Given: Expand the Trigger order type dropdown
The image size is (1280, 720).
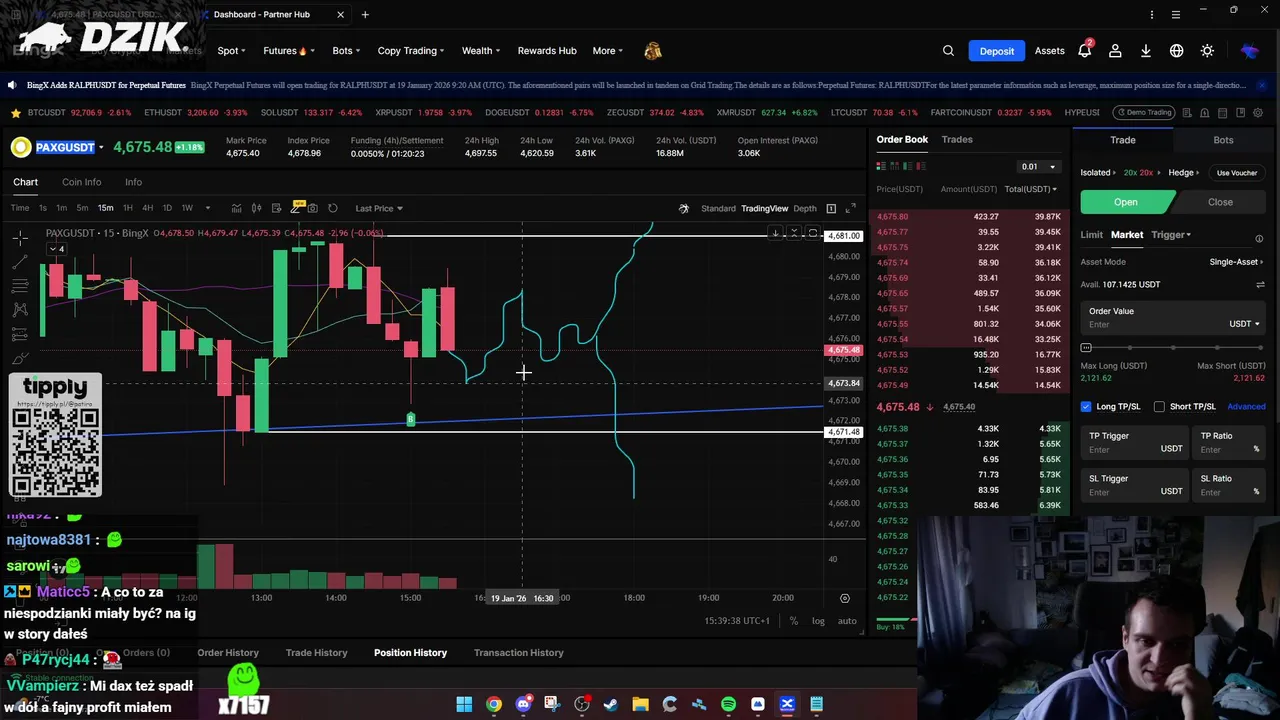Looking at the screenshot, I should [1171, 235].
